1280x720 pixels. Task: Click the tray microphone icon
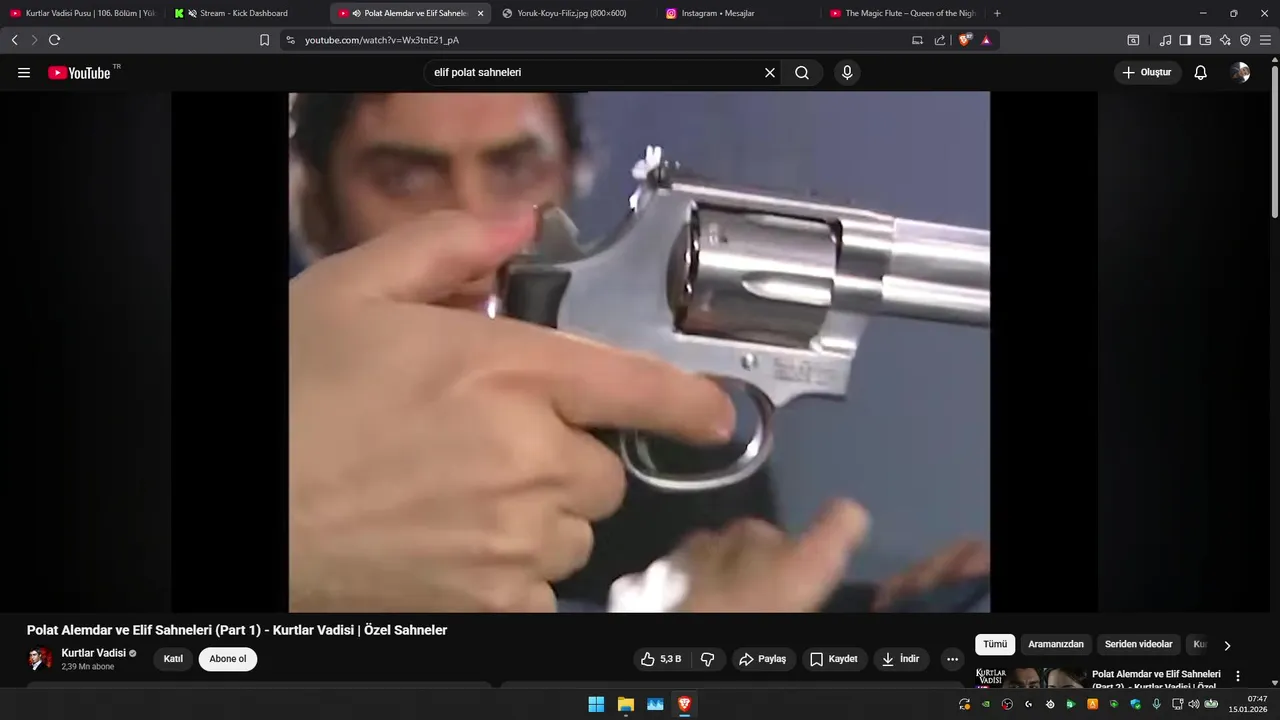point(1156,704)
